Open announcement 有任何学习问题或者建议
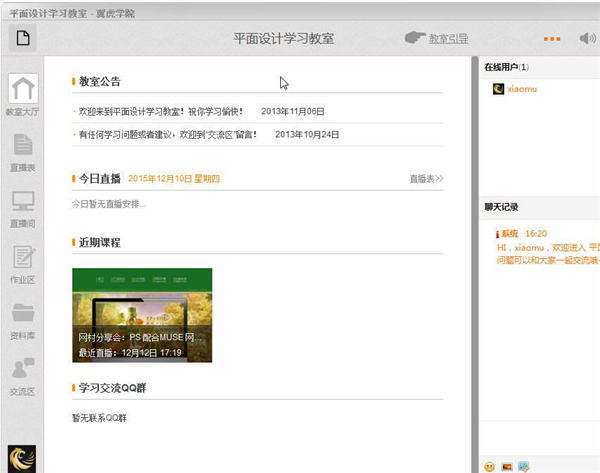This screenshot has height=473, width=600. (168, 135)
